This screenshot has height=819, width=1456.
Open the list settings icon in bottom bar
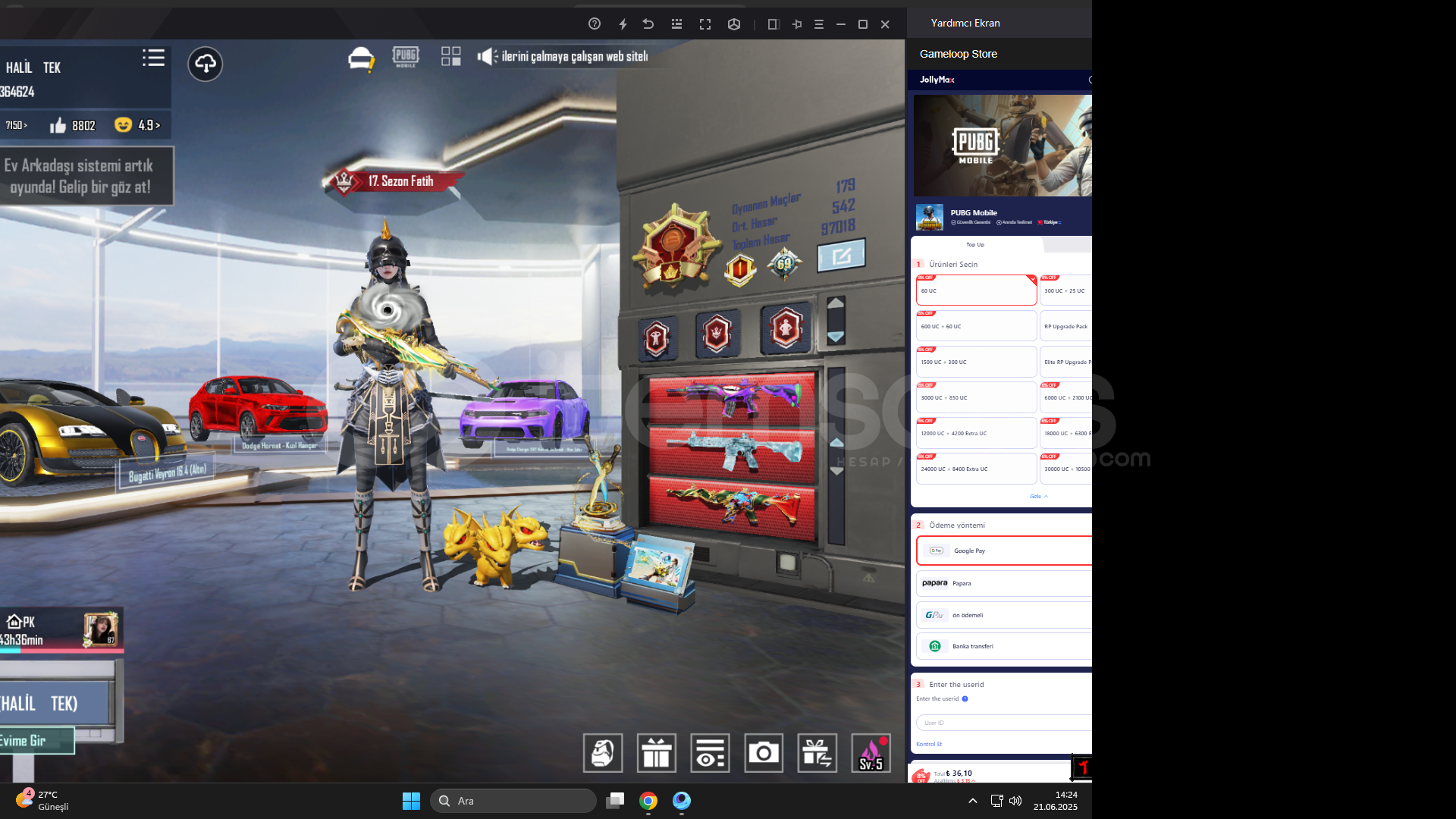click(x=711, y=753)
